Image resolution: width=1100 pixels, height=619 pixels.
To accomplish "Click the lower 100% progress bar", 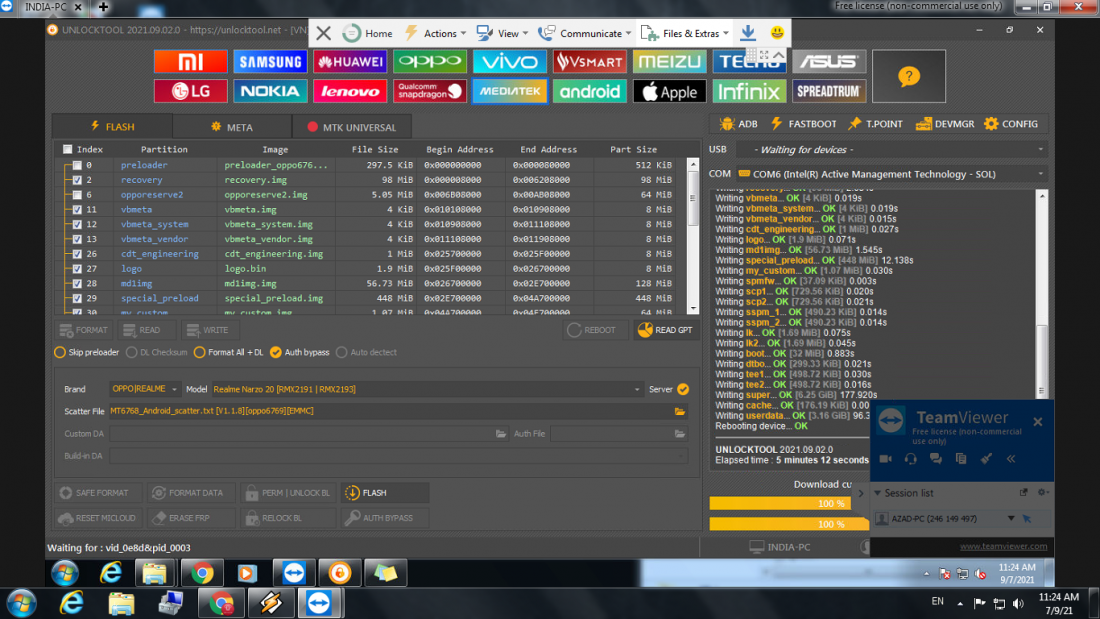I will point(789,524).
